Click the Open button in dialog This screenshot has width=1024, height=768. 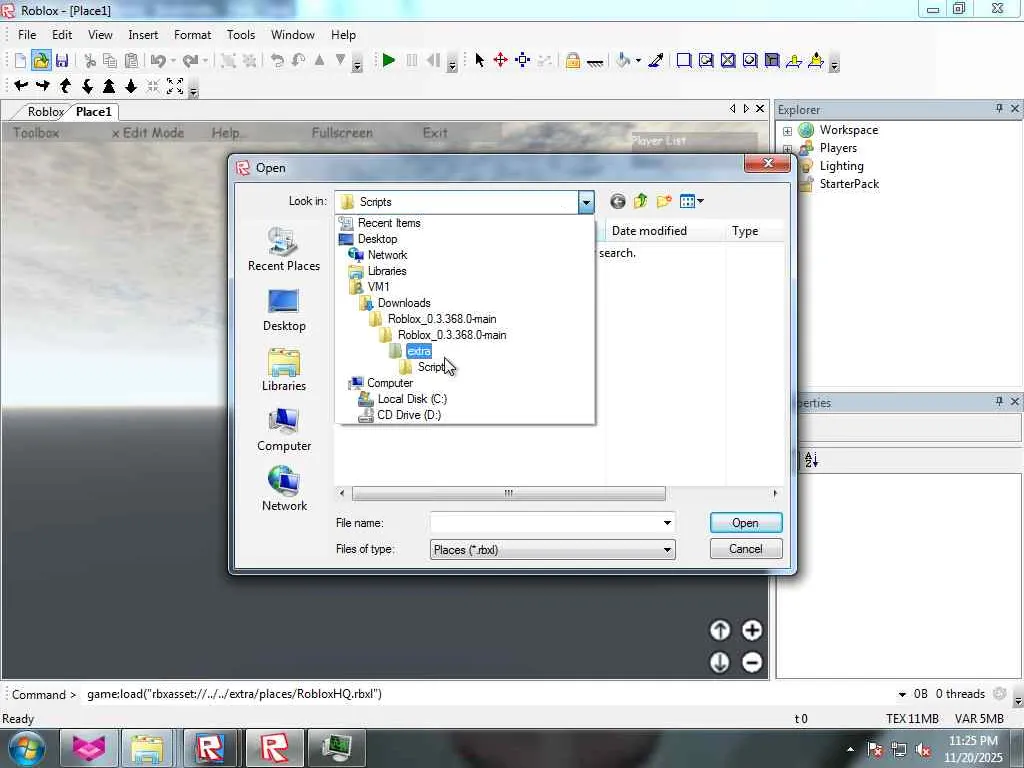tap(746, 523)
